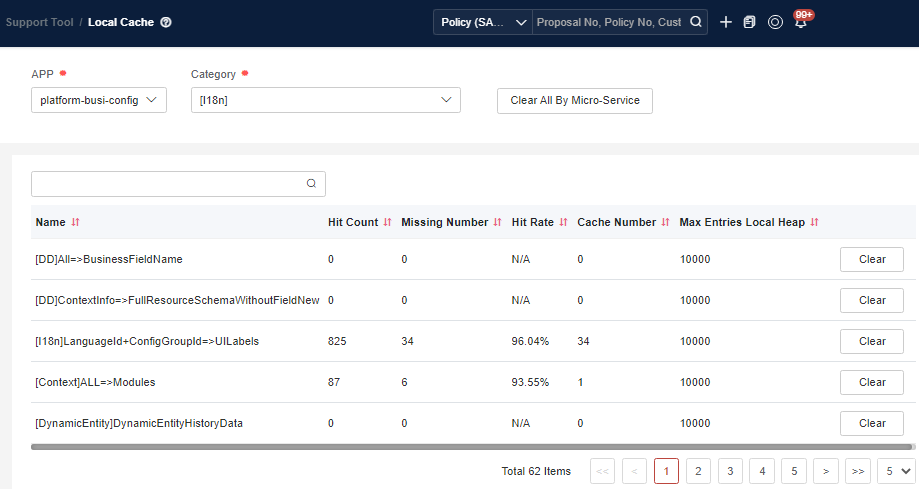Sort by Hit Count column
This screenshot has width=919, height=489.
(386, 222)
